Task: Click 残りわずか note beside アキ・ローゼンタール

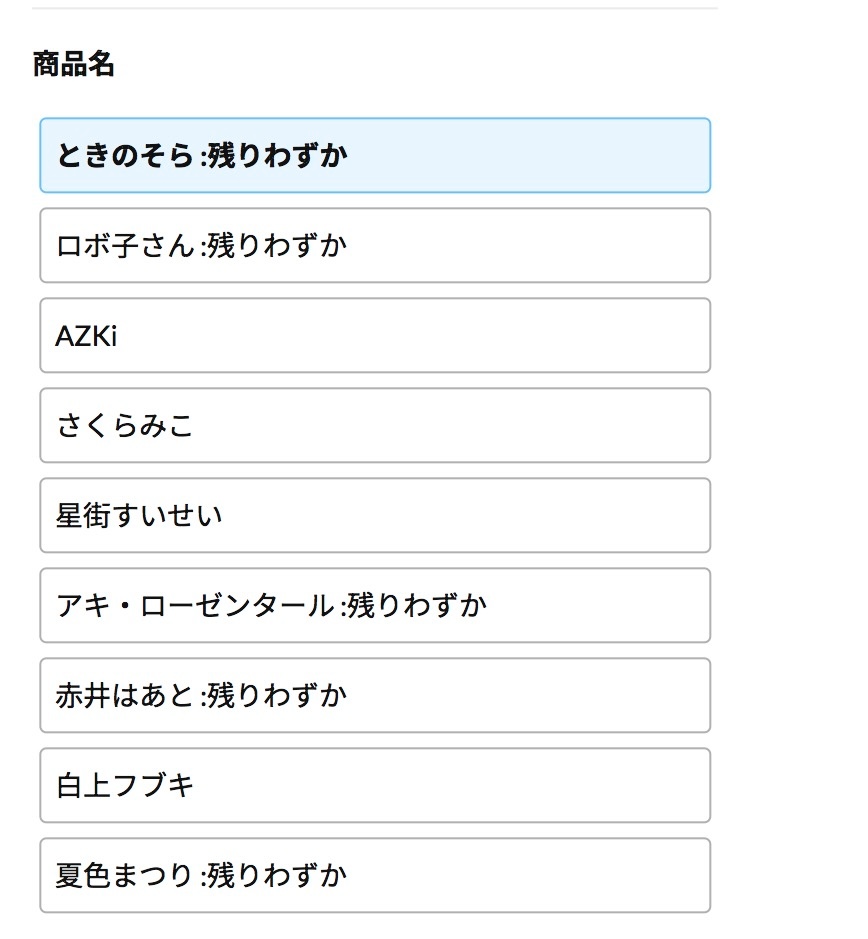Action: click(417, 605)
